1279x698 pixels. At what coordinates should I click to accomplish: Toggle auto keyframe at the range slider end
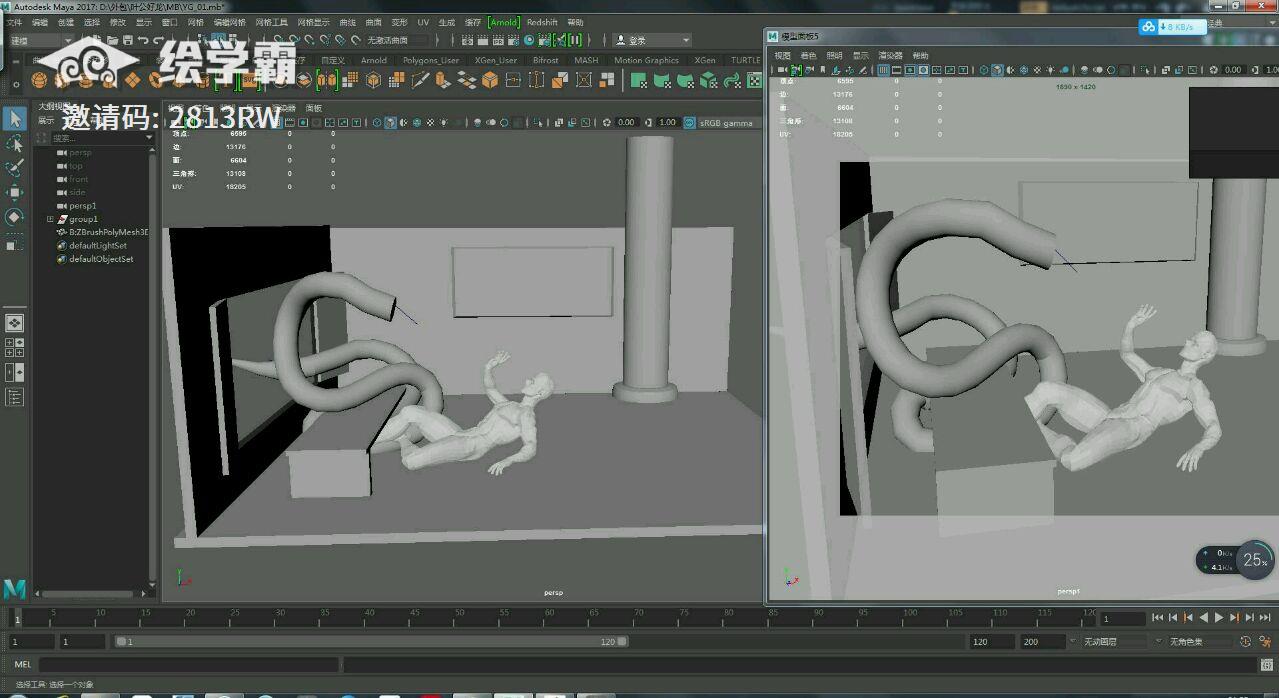pyautogui.click(x=1245, y=642)
